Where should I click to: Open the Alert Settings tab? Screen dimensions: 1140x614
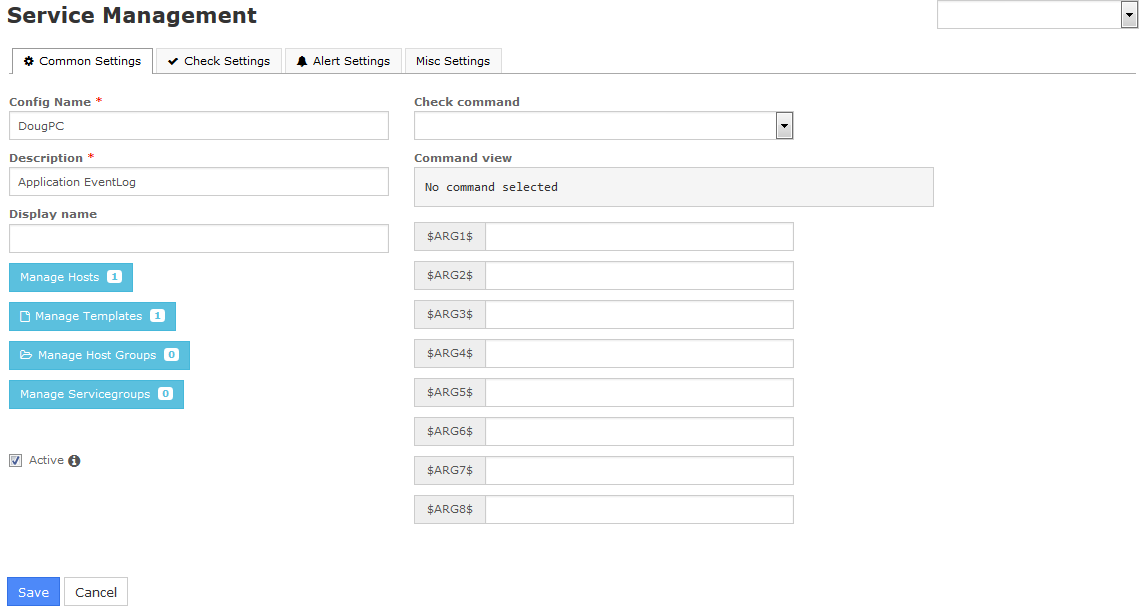pos(343,61)
